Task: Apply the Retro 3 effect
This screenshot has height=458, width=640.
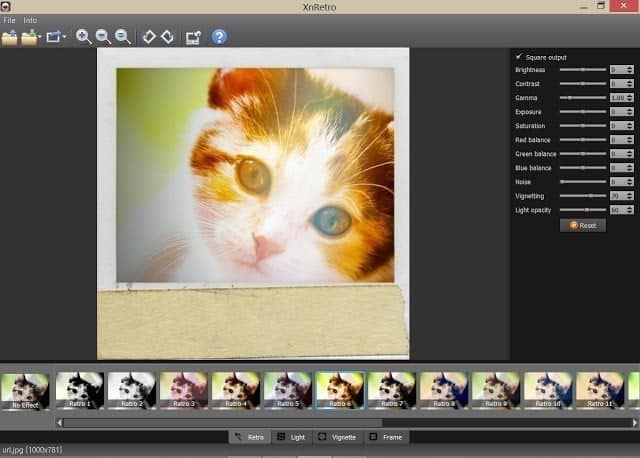Action: tap(184, 390)
